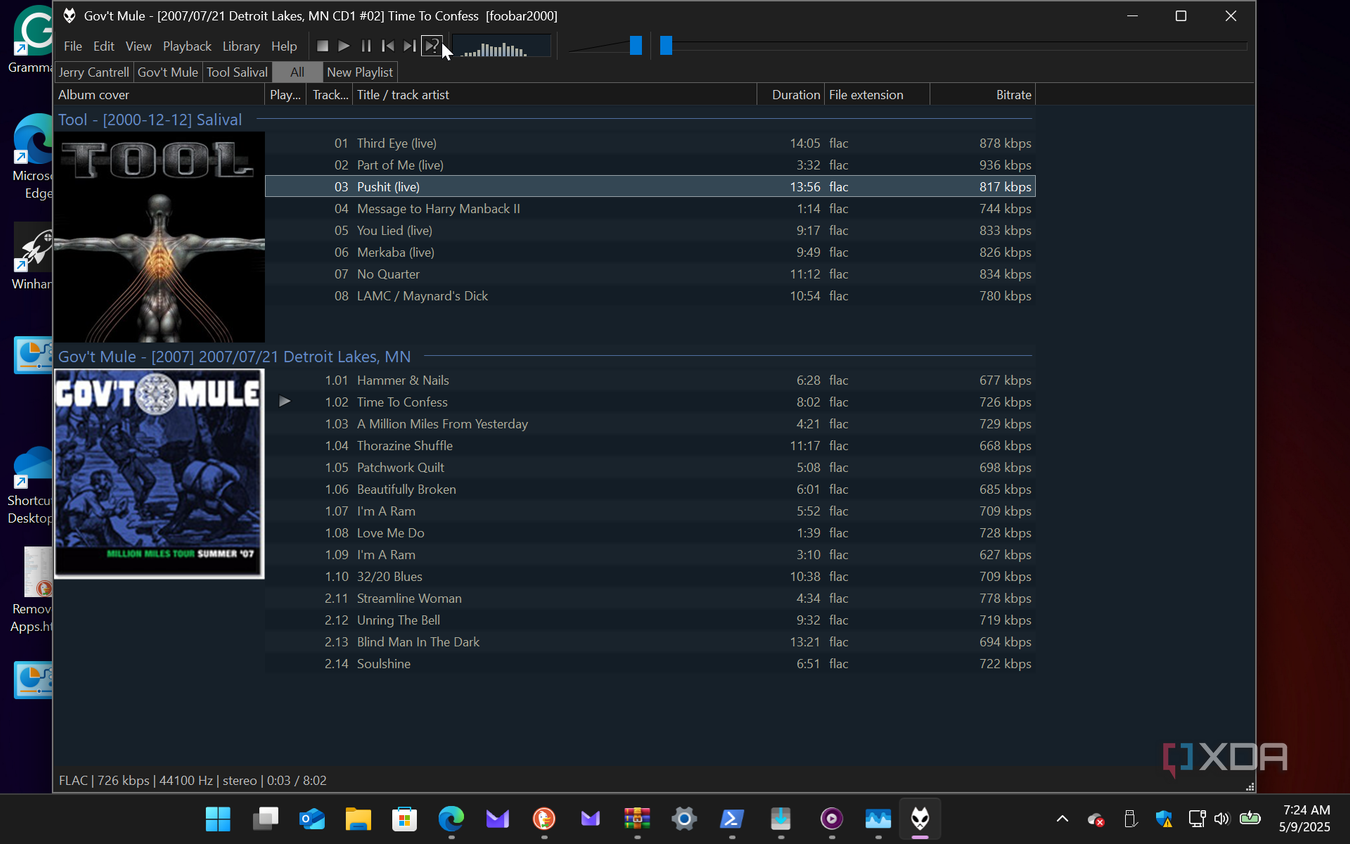Click the volume slider handle

pos(636,45)
